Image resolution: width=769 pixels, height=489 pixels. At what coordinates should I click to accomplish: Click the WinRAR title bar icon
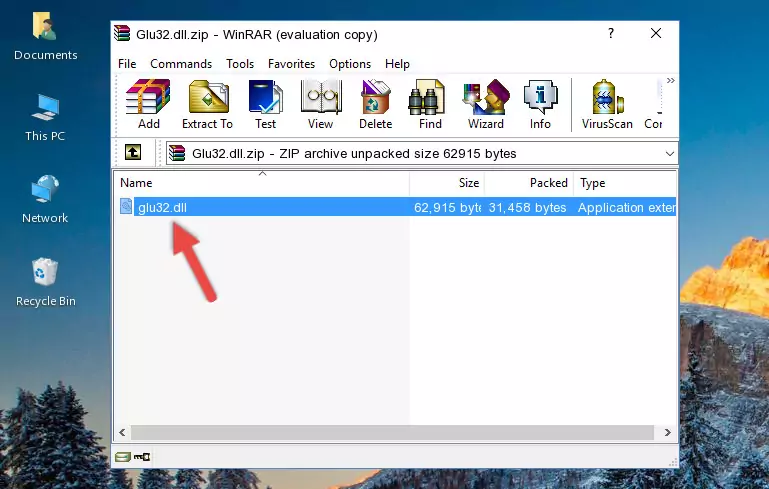click(x=122, y=33)
